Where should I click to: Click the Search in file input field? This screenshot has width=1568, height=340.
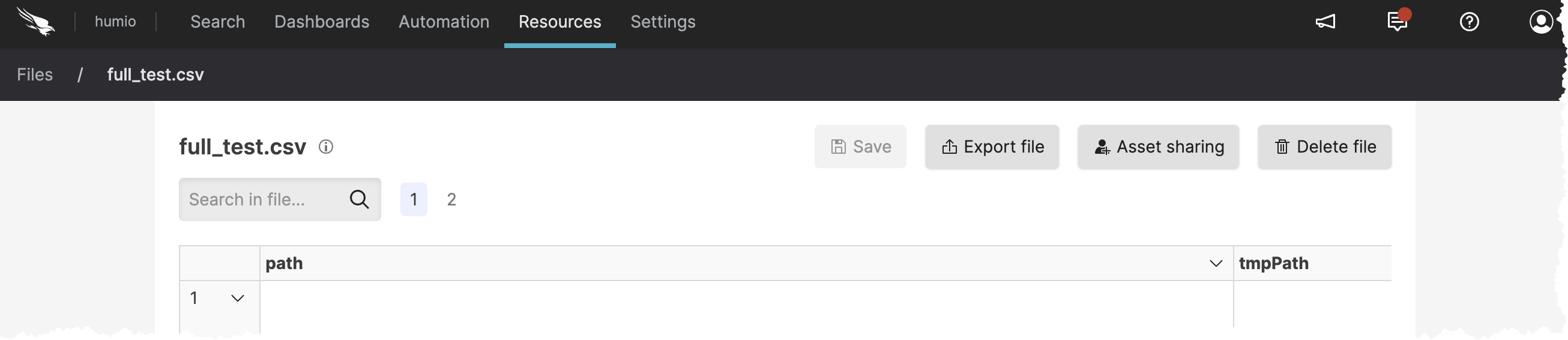262,199
